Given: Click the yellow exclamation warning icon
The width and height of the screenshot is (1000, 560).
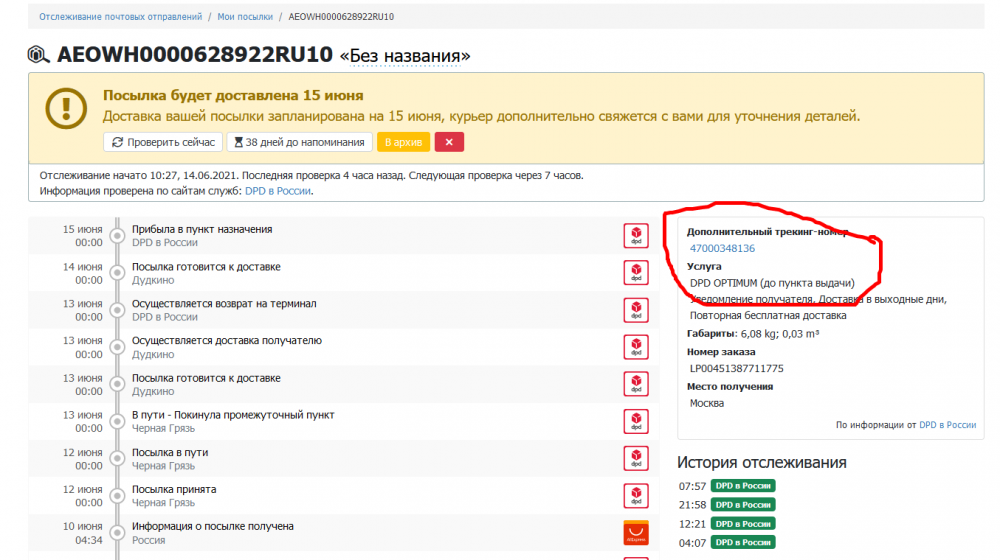Looking at the screenshot, I should 66,105.
